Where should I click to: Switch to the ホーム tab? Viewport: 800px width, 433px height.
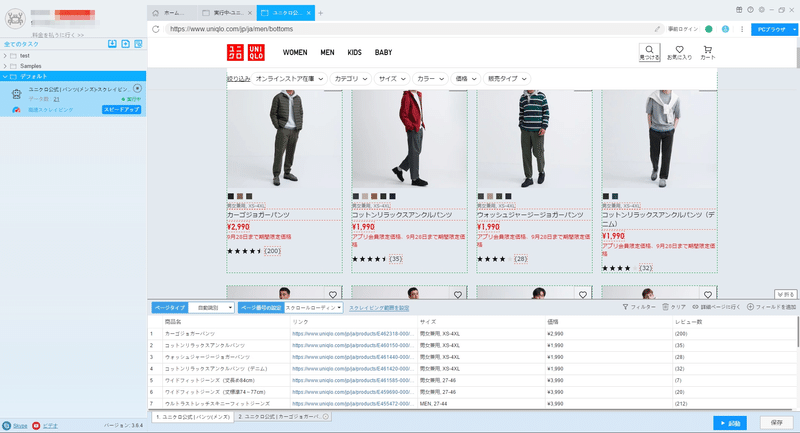click(172, 13)
